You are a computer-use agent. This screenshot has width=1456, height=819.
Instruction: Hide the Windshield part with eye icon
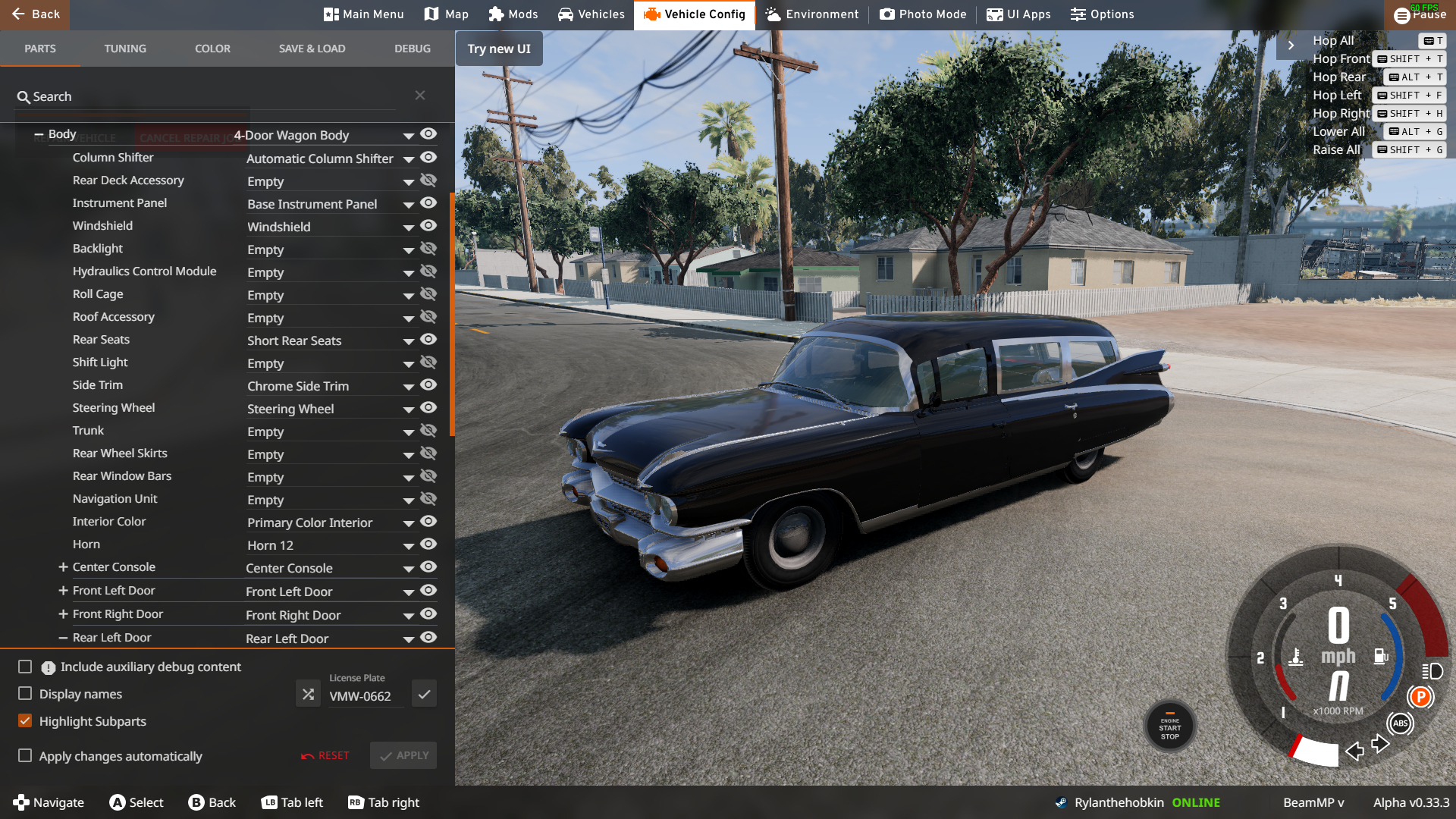[428, 226]
